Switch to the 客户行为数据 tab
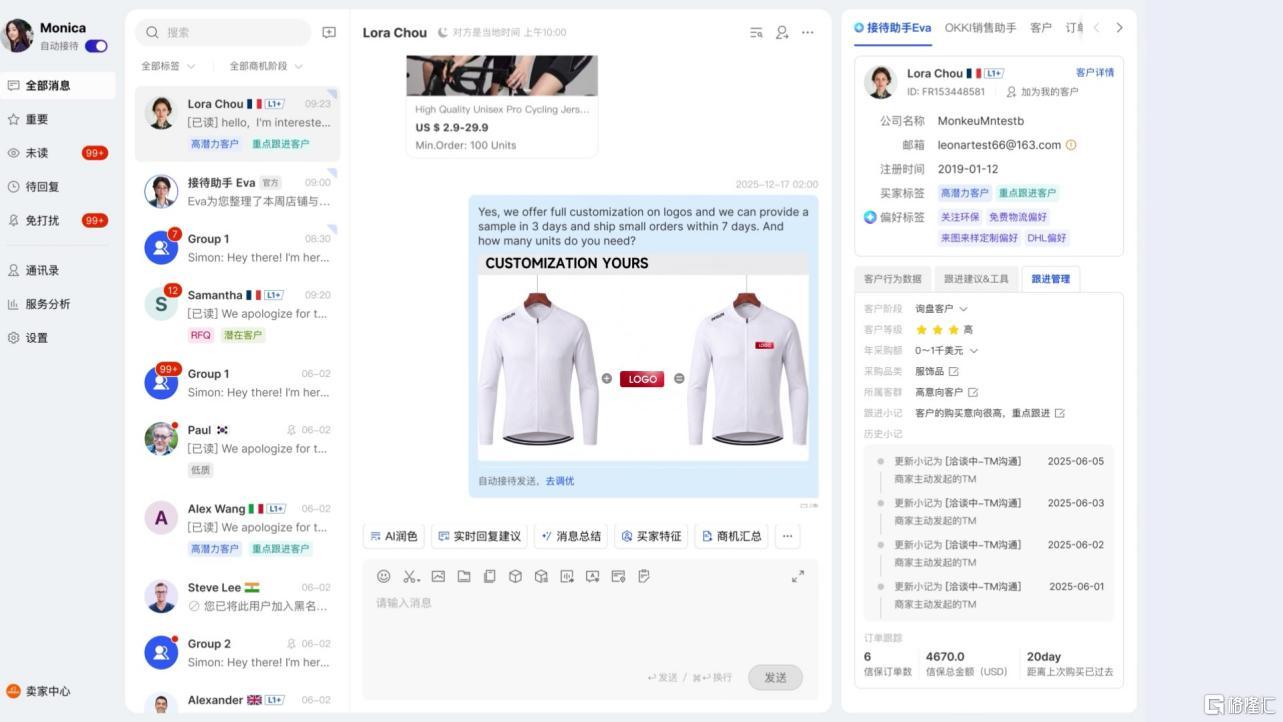This screenshot has width=1283, height=722. click(893, 279)
